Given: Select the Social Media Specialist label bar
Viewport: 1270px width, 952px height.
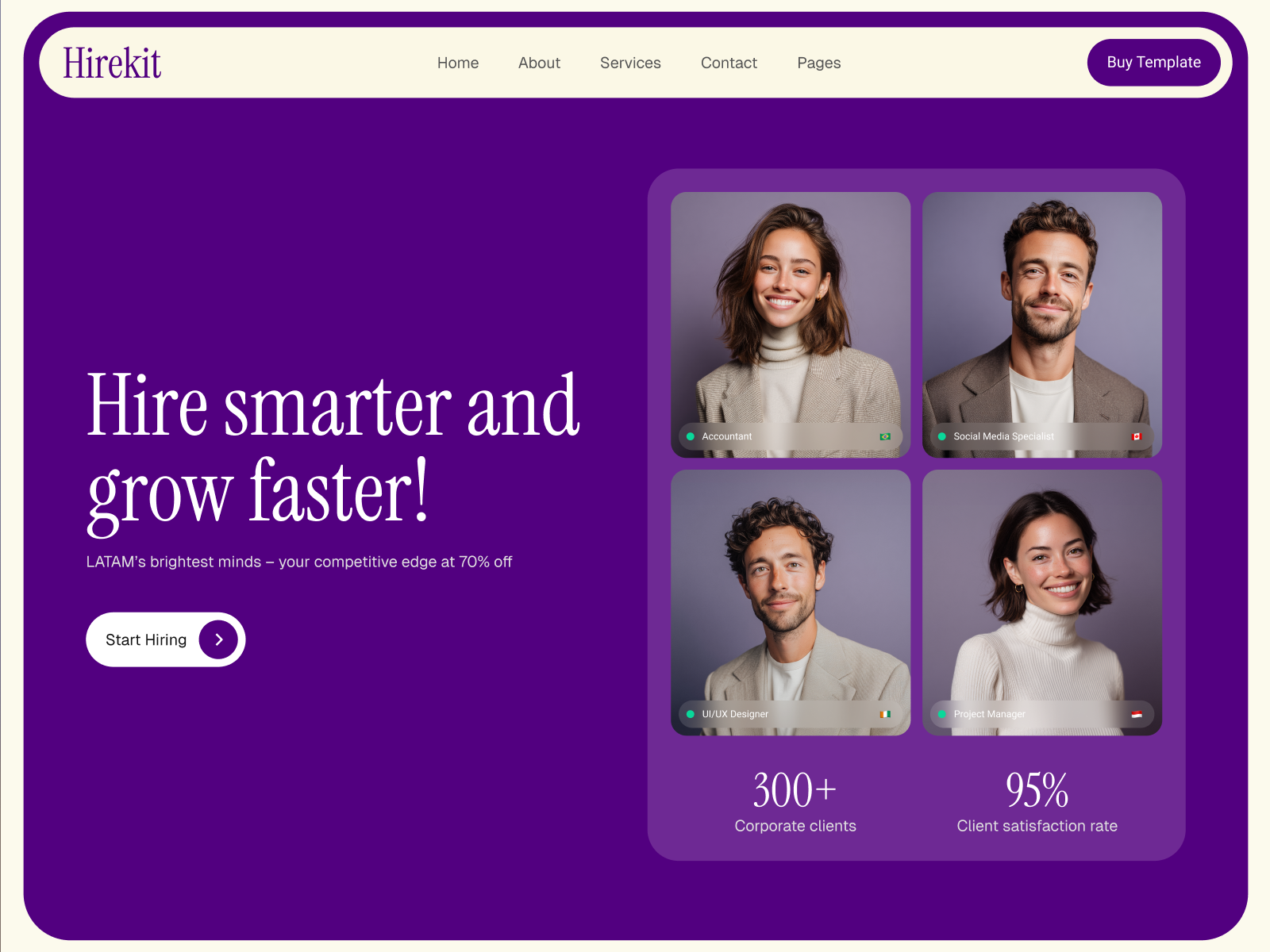Looking at the screenshot, I should pyautogui.click(x=1042, y=436).
